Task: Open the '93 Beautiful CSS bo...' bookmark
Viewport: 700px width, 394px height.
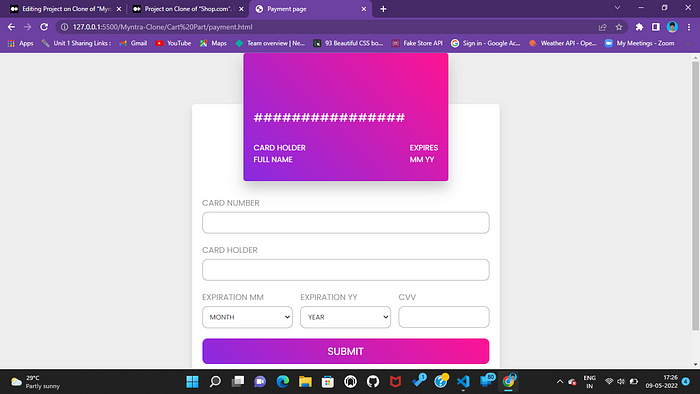Action: (x=348, y=43)
